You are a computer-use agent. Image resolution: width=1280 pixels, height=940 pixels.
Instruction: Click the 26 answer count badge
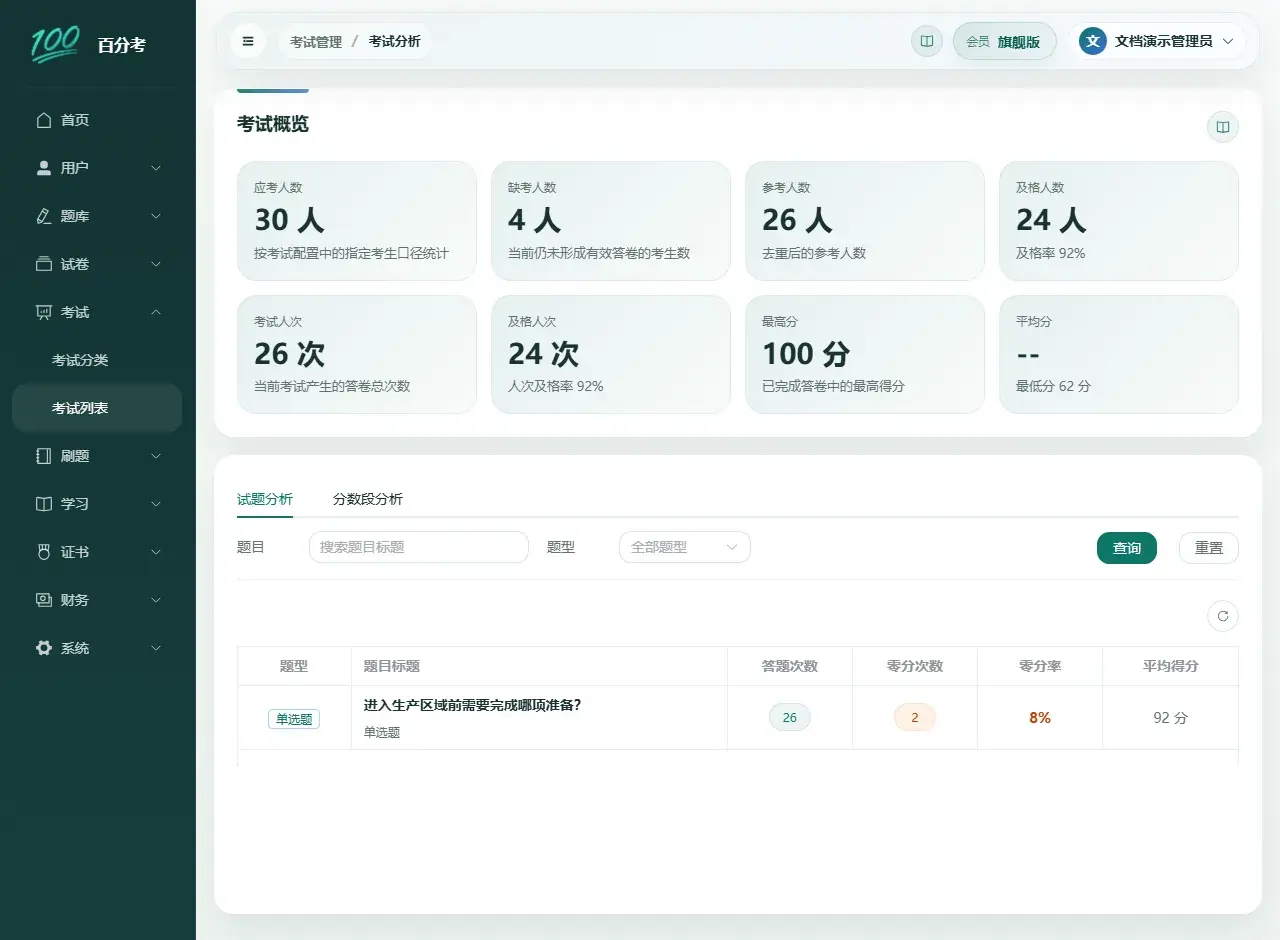[790, 717]
